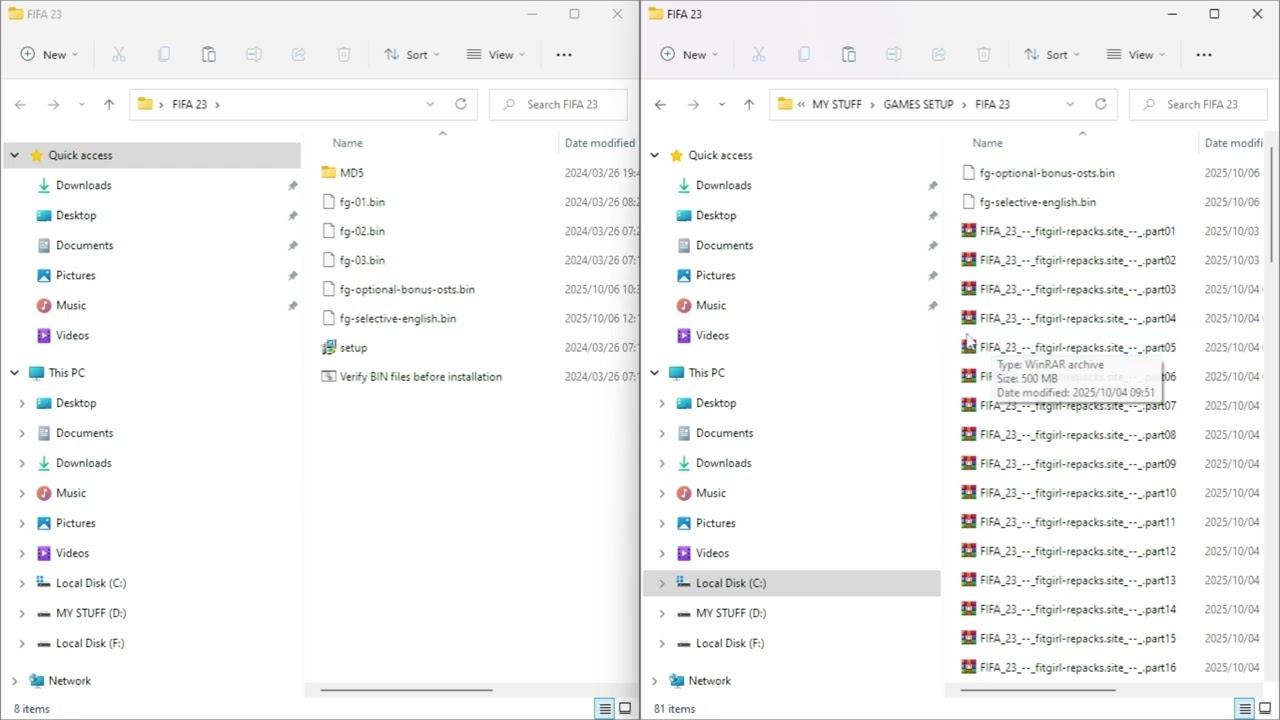
Task: Go up one folder level in the left window
Action: [x=109, y=104]
